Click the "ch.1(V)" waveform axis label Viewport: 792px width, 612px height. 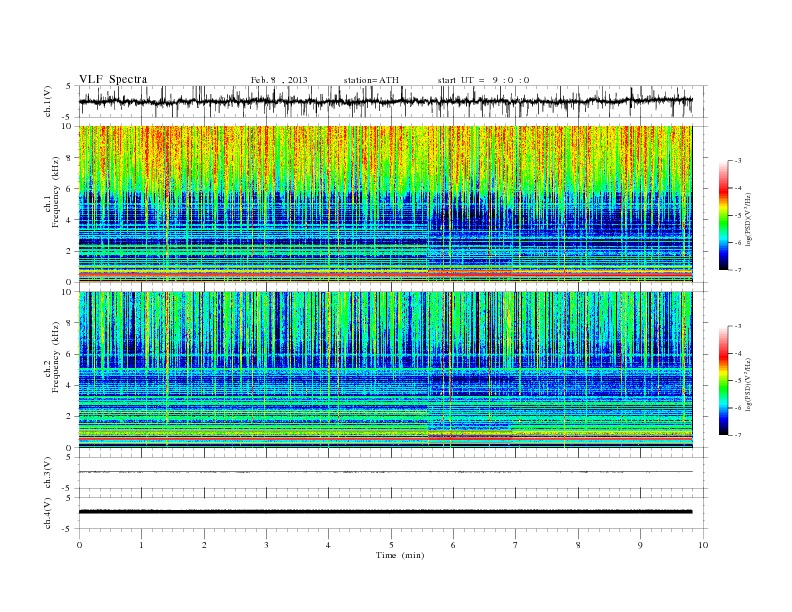pyautogui.click(x=47, y=100)
